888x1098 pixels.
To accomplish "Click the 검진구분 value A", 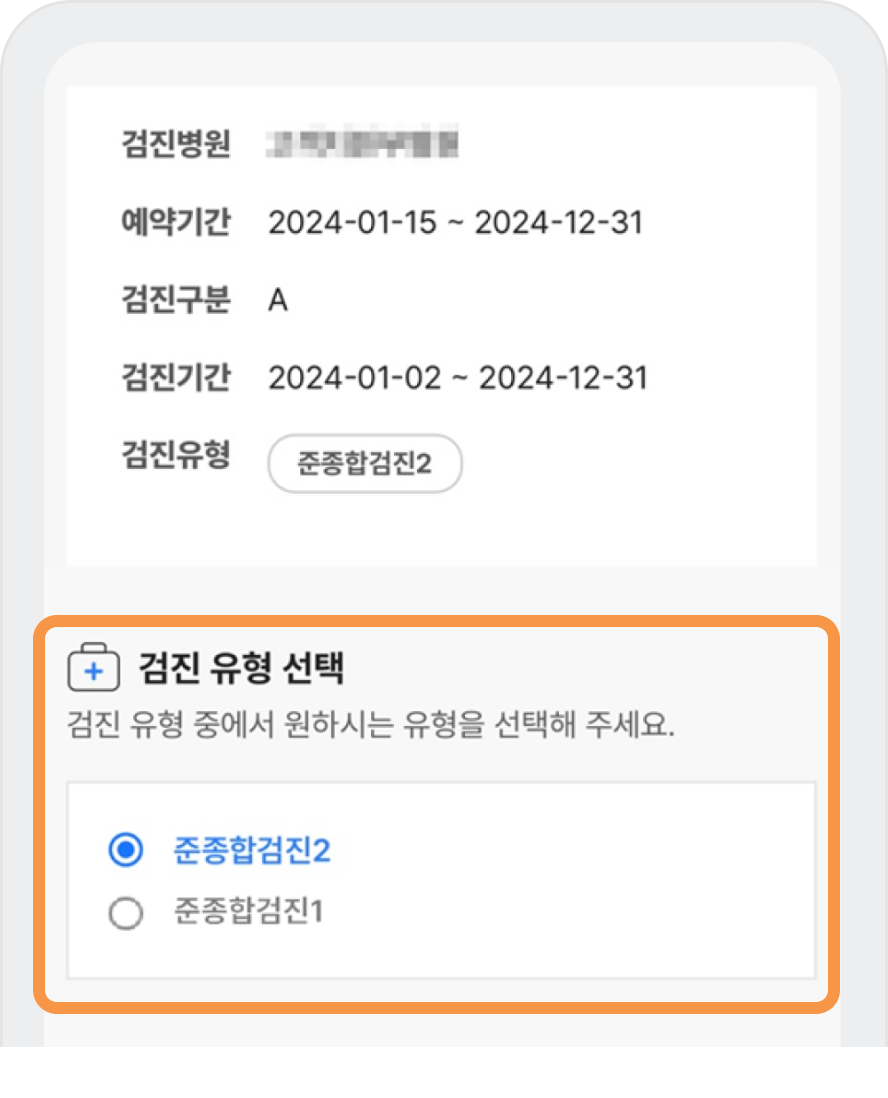I will (x=278, y=300).
